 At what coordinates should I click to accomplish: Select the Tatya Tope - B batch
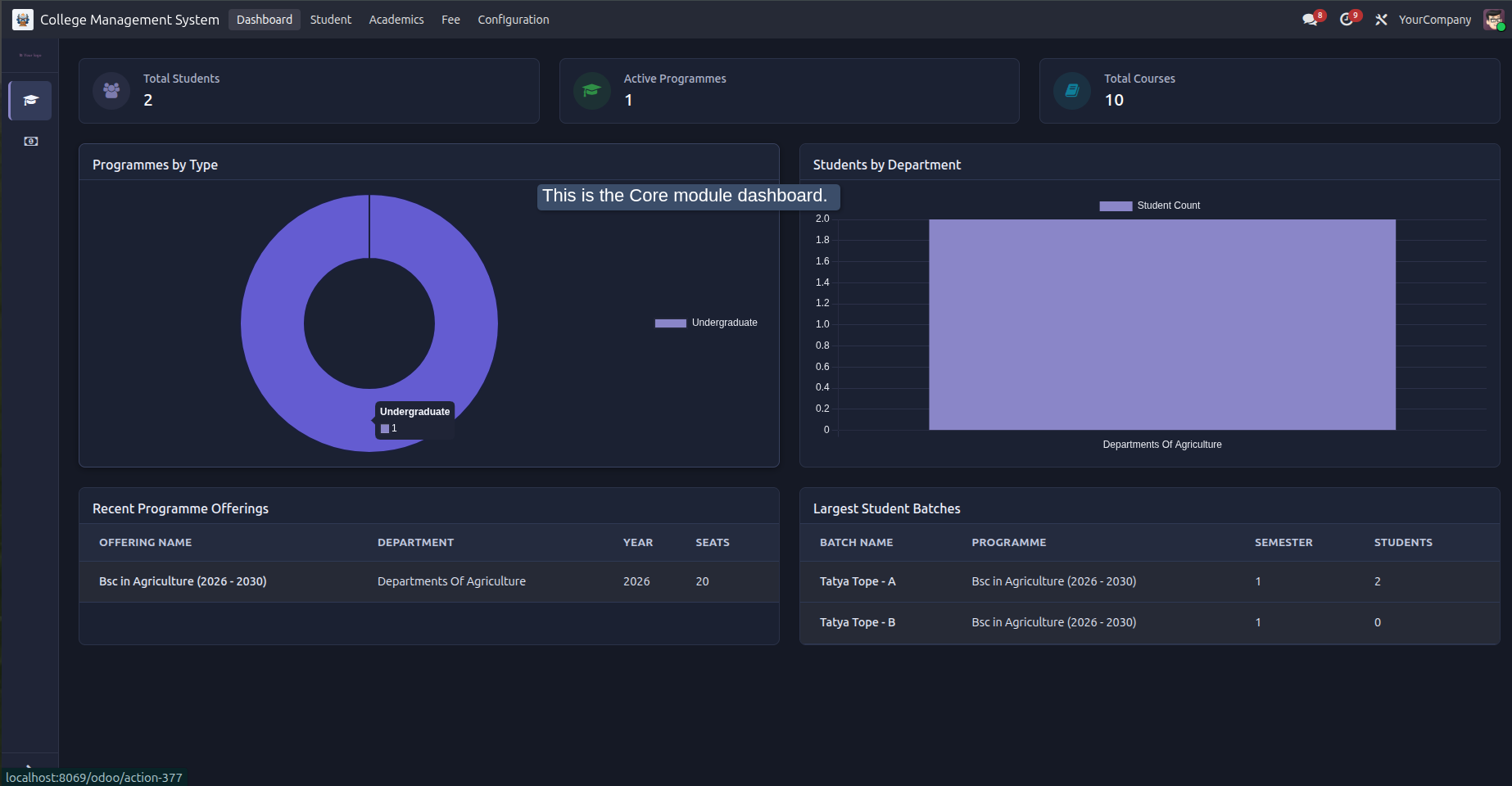point(858,622)
